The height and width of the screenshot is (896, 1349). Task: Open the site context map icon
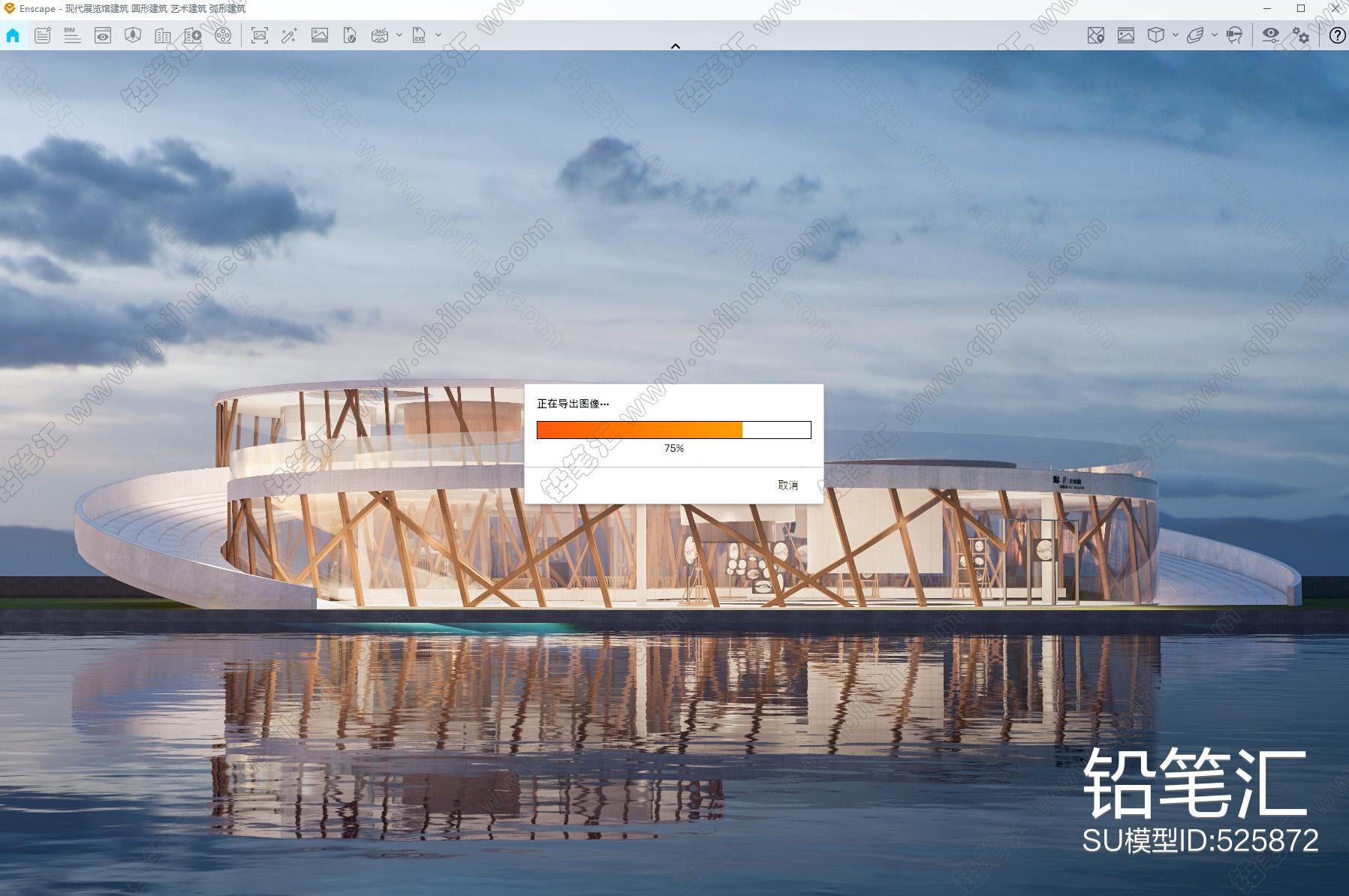click(133, 35)
